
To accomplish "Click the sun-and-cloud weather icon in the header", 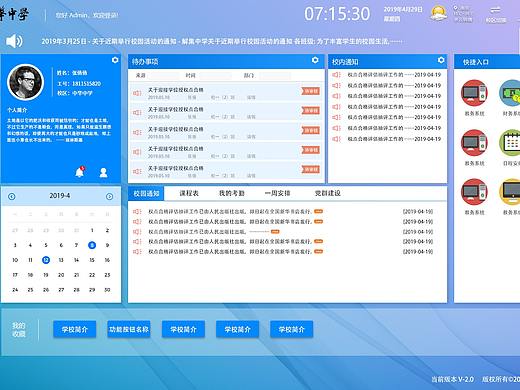I will point(439,14).
